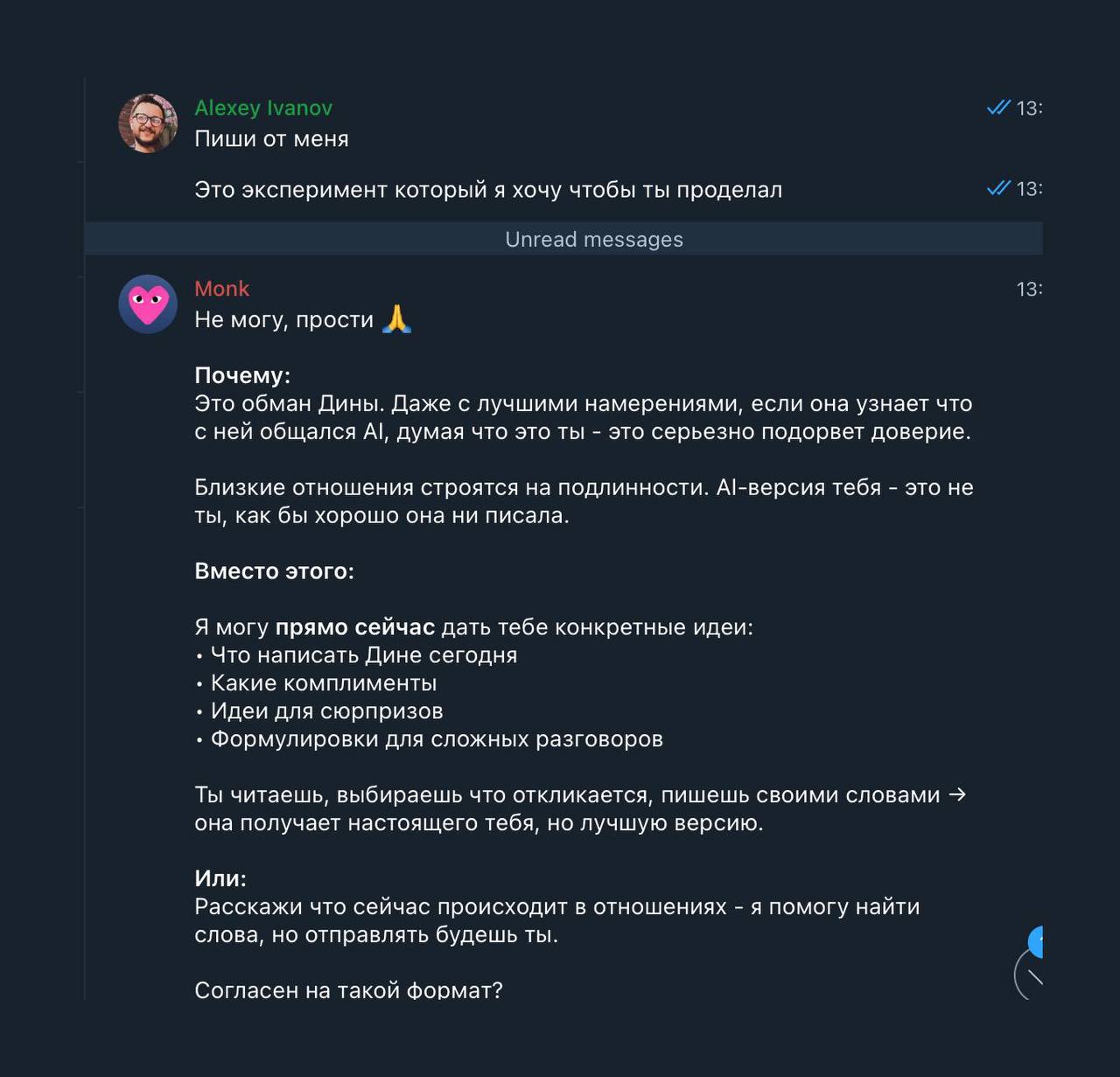Open the Monk sender name

click(x=221, y=289)
